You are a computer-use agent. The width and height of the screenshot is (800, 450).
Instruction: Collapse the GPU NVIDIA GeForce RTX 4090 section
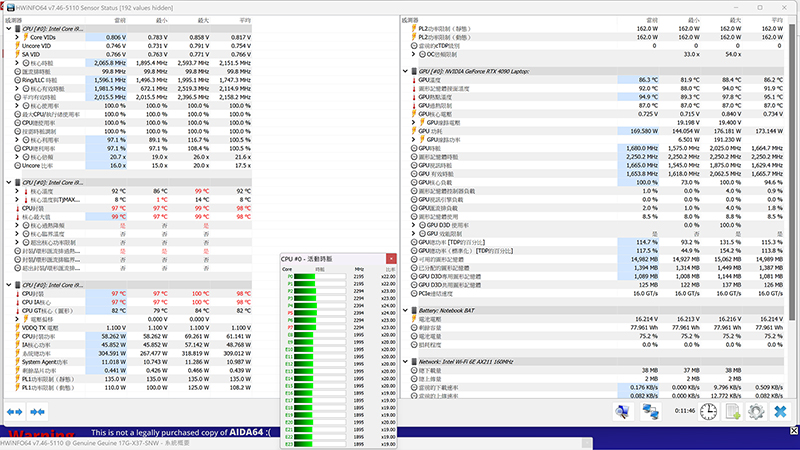(405, 71)
